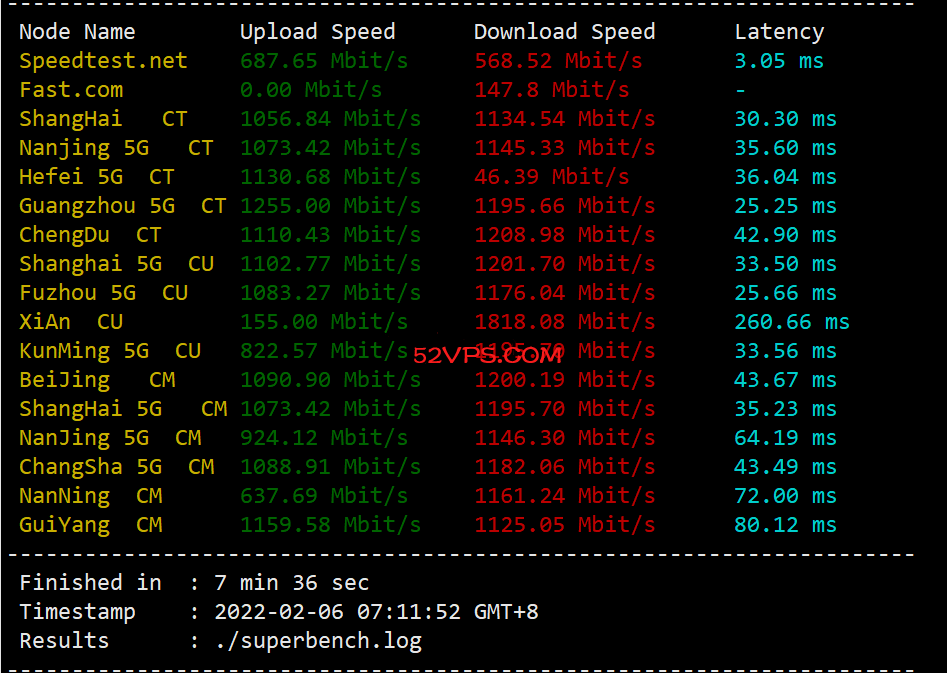
Task: Click download value 1134.54 Mbit/s
Action: [x=565, y=119]
